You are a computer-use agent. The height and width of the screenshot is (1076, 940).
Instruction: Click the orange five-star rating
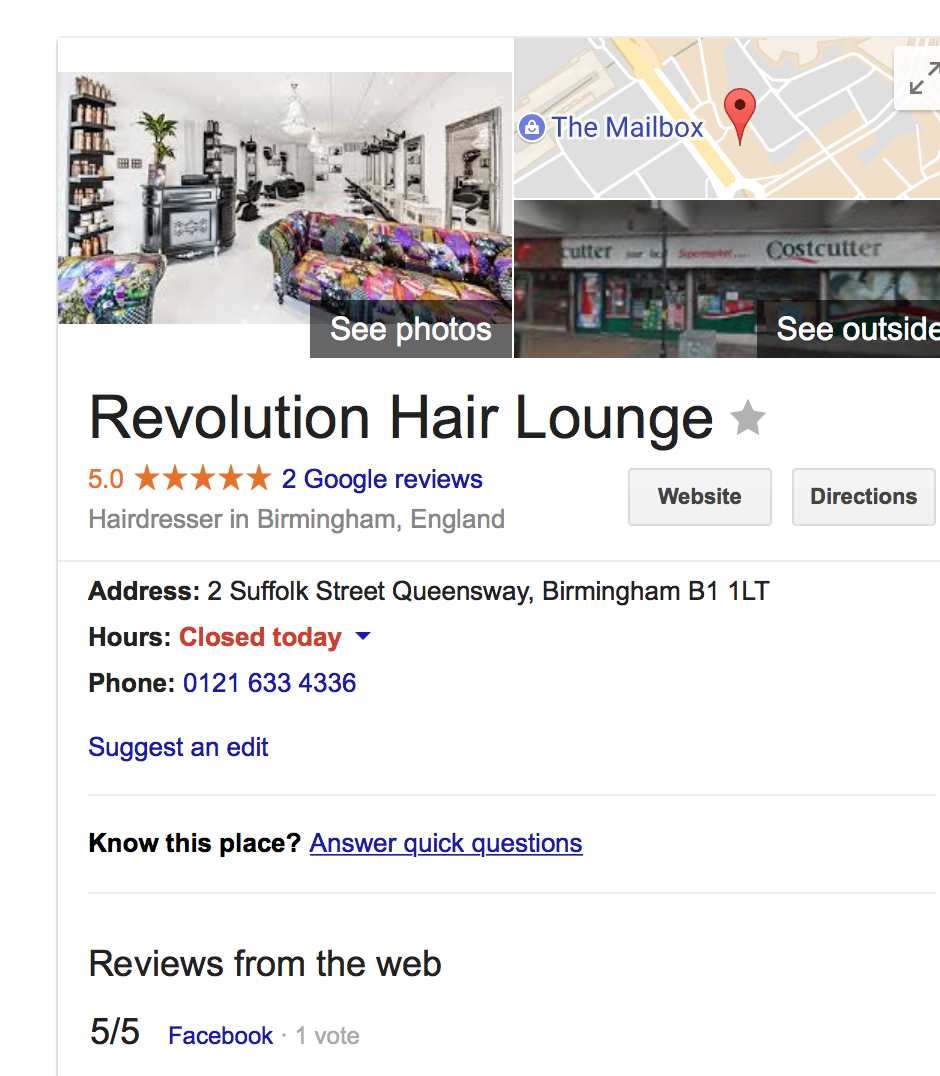pyautogui.click(x=203, y=478)
